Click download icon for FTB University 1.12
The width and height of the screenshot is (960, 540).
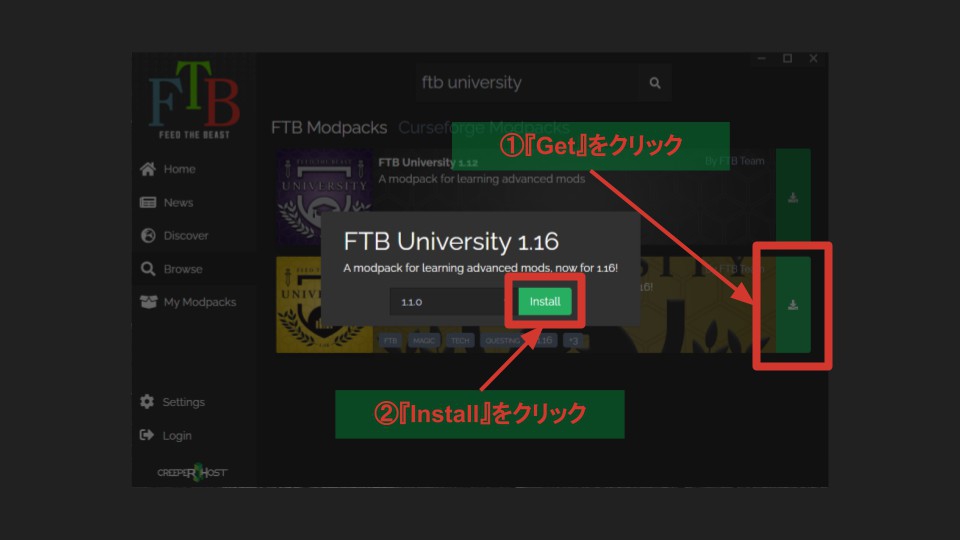(793, 198)
